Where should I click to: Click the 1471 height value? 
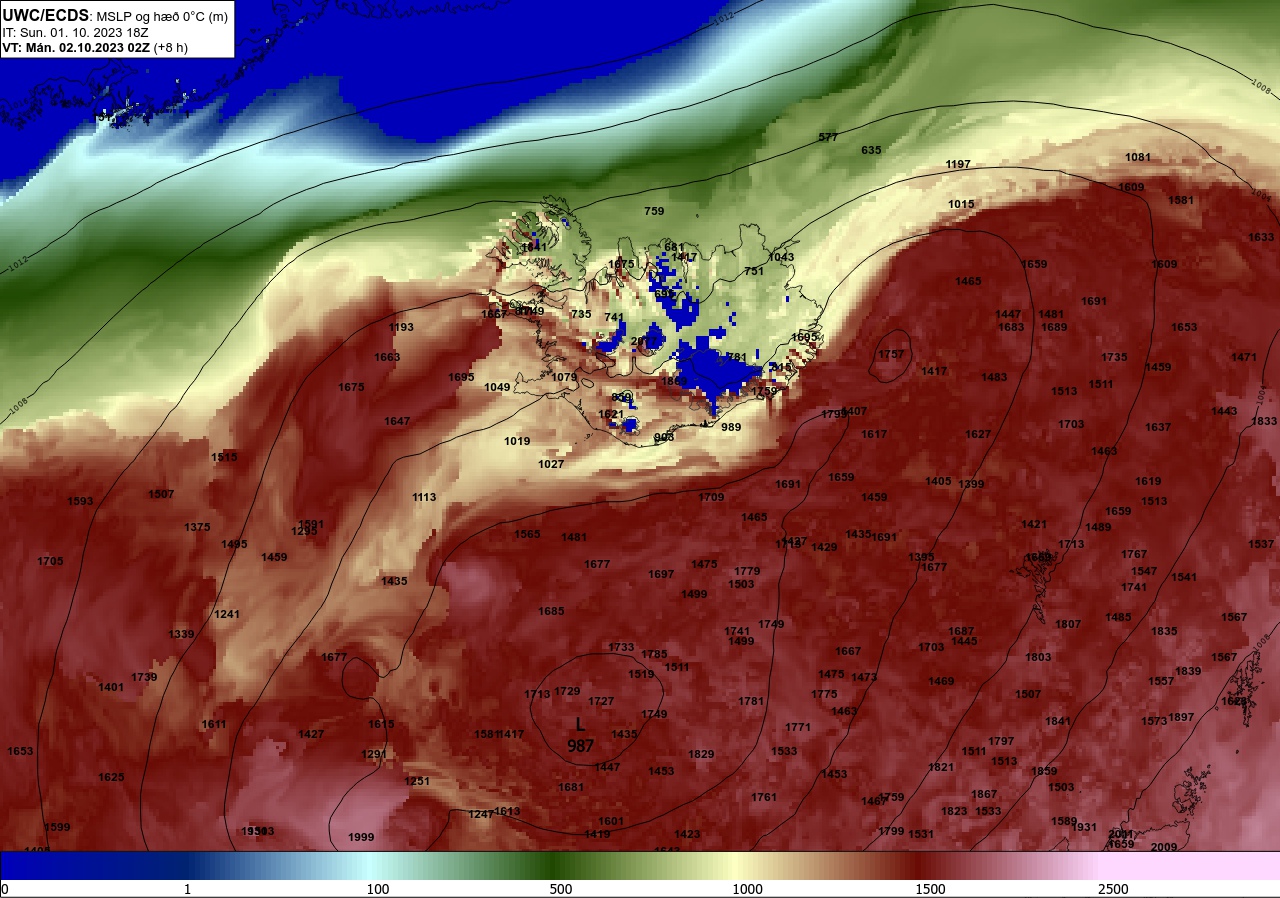tap(1244, 357)
